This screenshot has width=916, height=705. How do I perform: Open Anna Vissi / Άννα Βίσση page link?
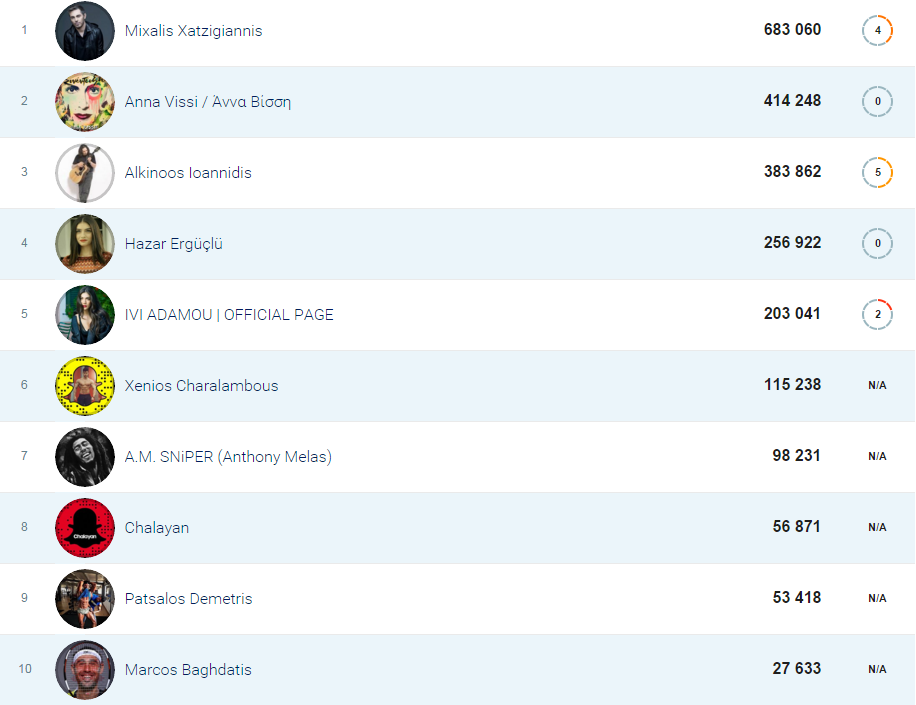[x=207, y=102]
